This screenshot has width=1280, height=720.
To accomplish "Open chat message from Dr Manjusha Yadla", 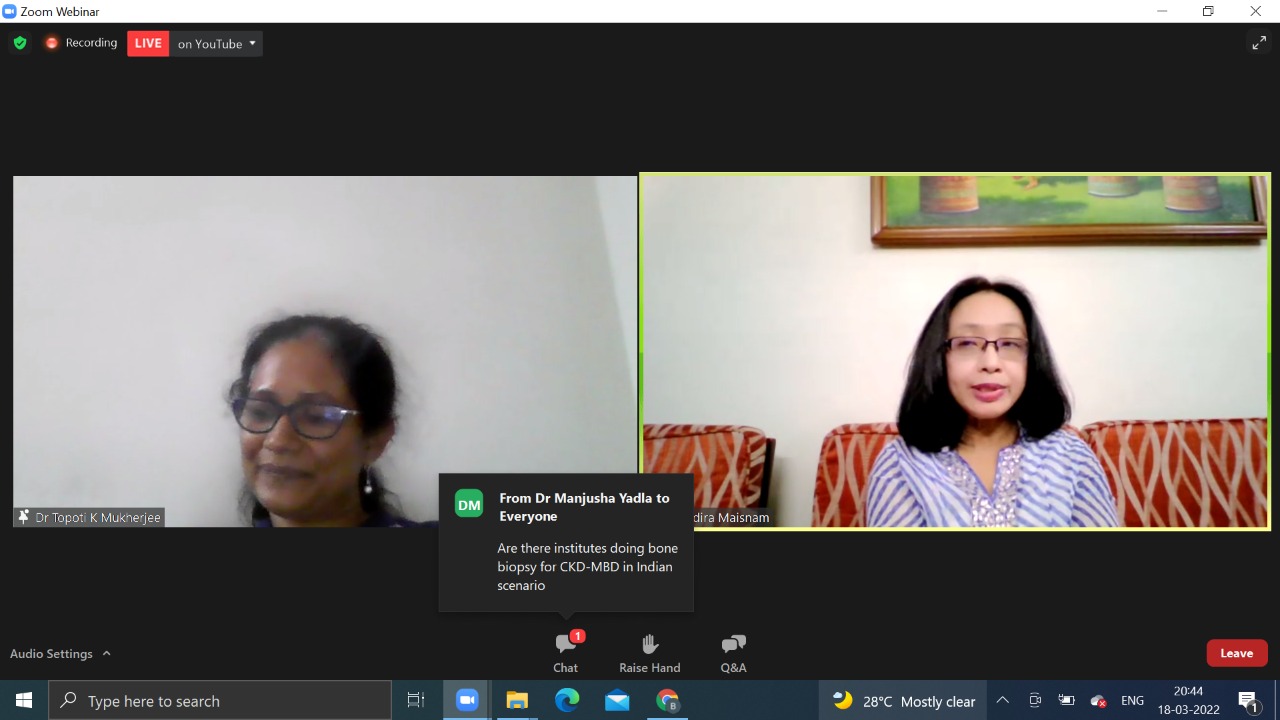I will 566,542.
